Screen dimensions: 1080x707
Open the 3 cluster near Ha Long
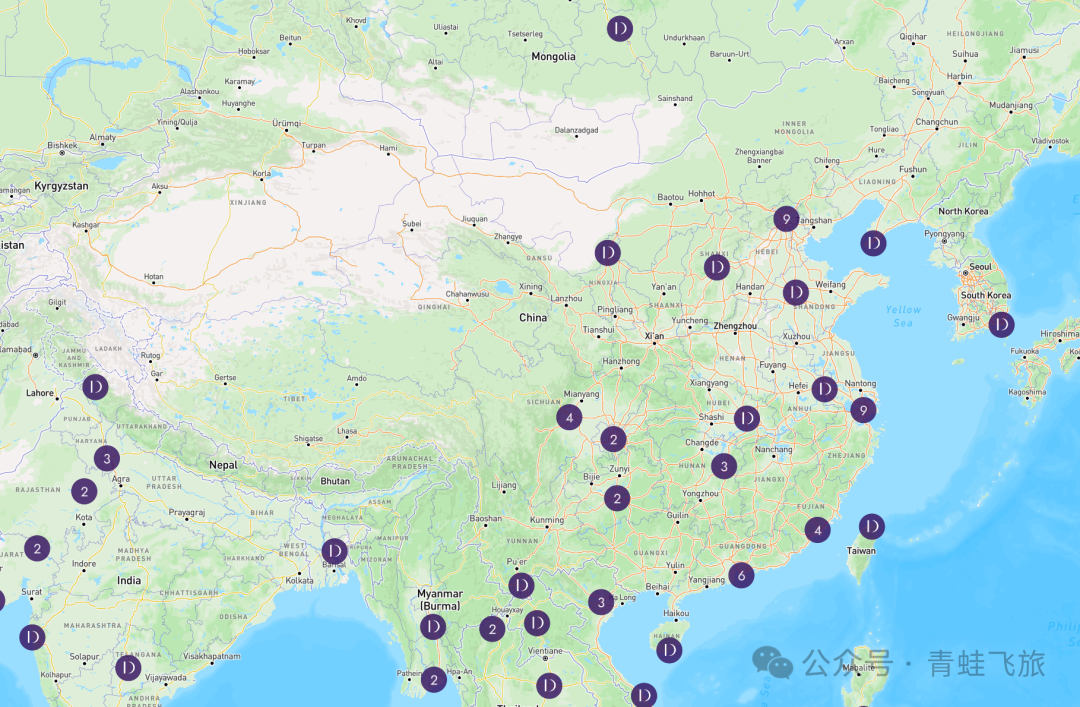[601, 602]
